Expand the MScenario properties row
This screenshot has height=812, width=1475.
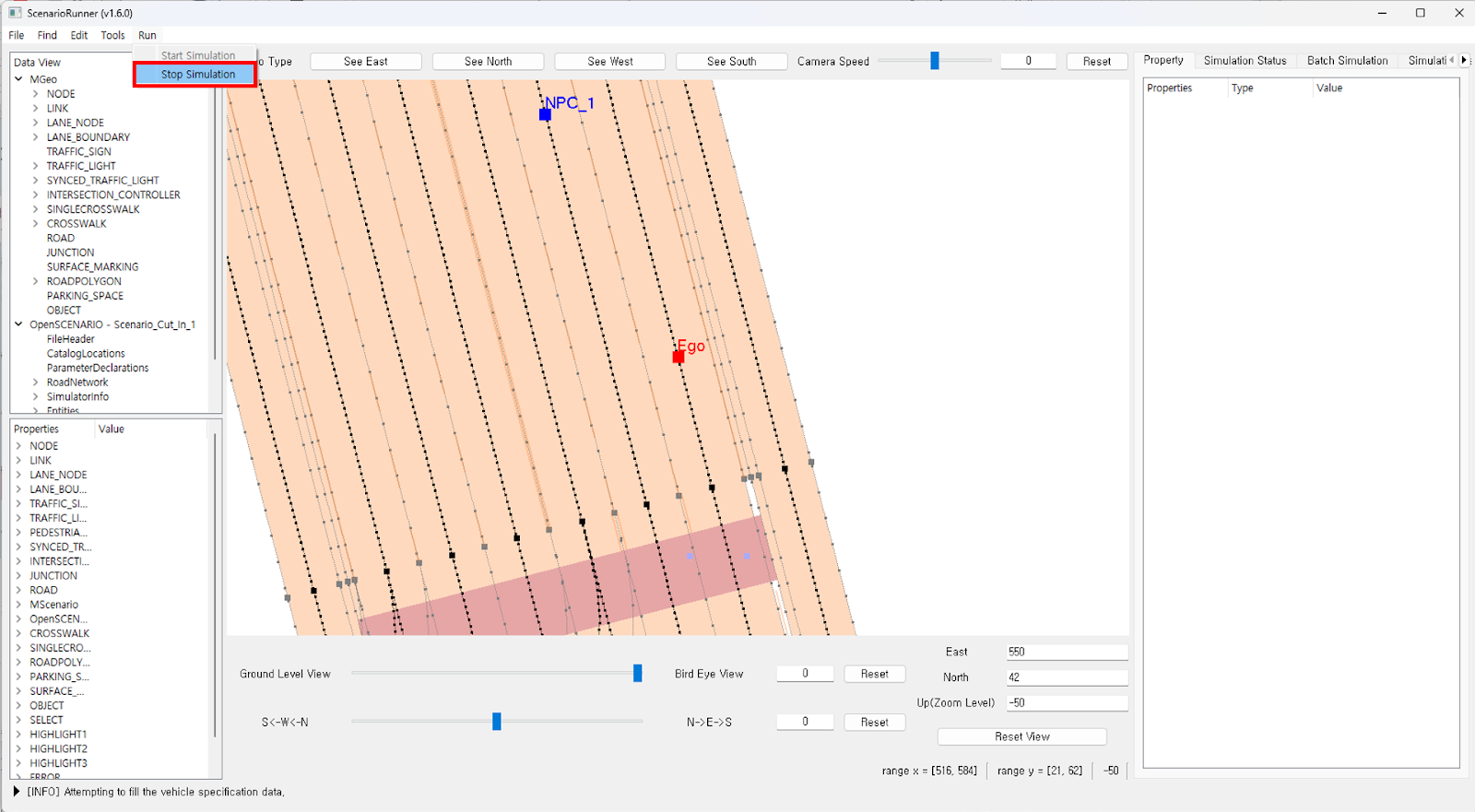(18, 605)
